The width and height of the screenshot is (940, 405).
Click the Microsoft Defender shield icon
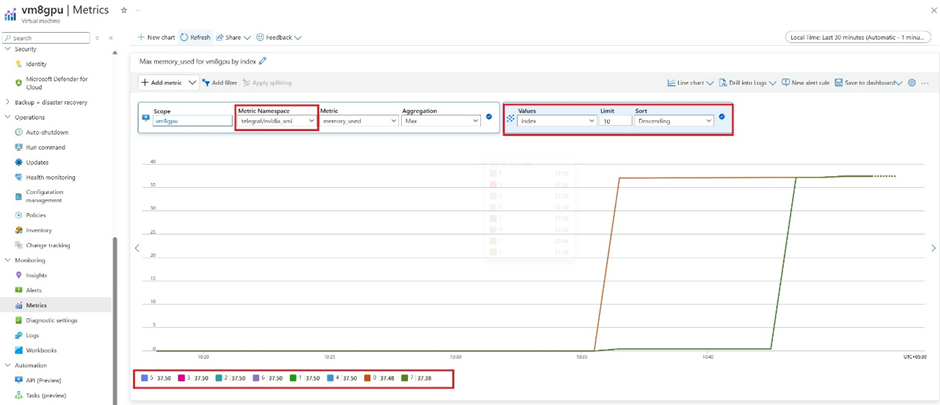19,83
